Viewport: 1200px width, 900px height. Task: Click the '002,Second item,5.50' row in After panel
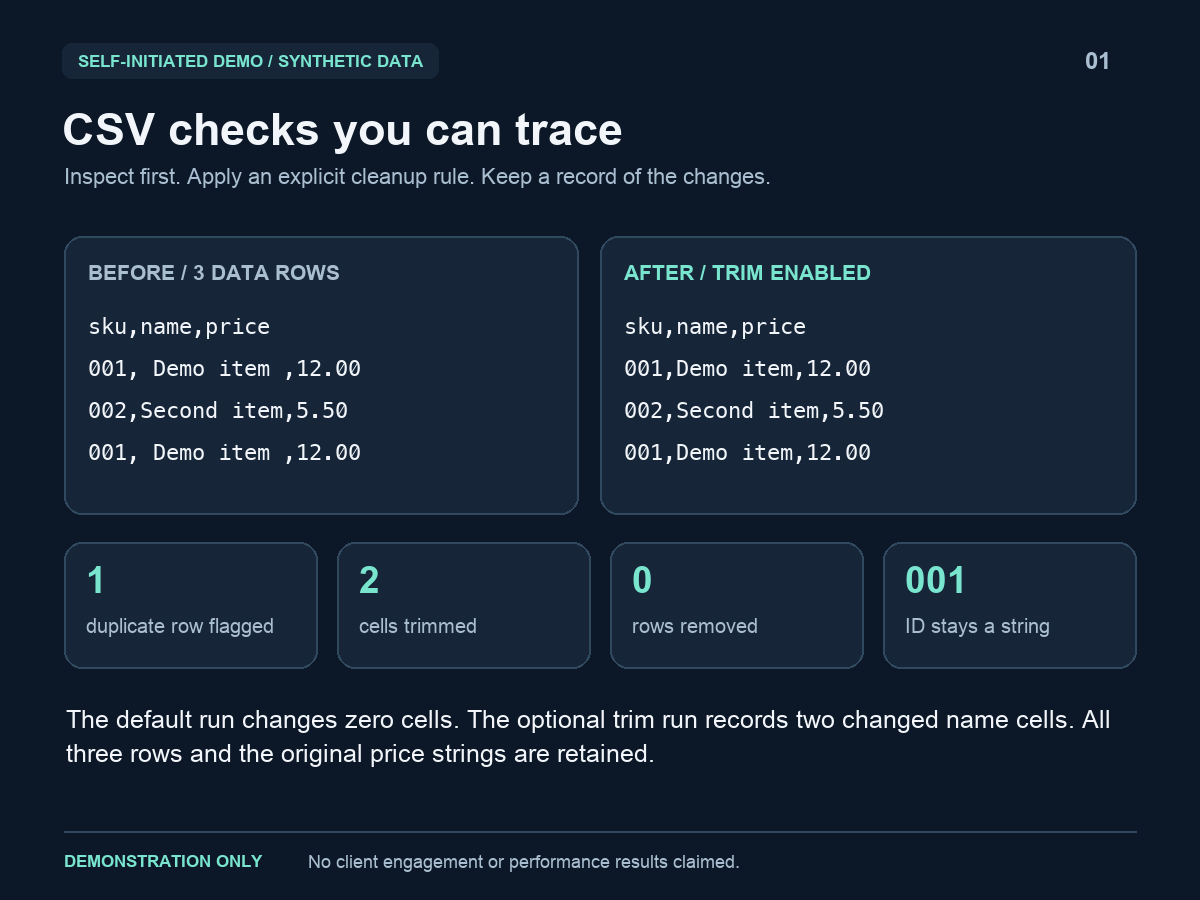(754, 411)
